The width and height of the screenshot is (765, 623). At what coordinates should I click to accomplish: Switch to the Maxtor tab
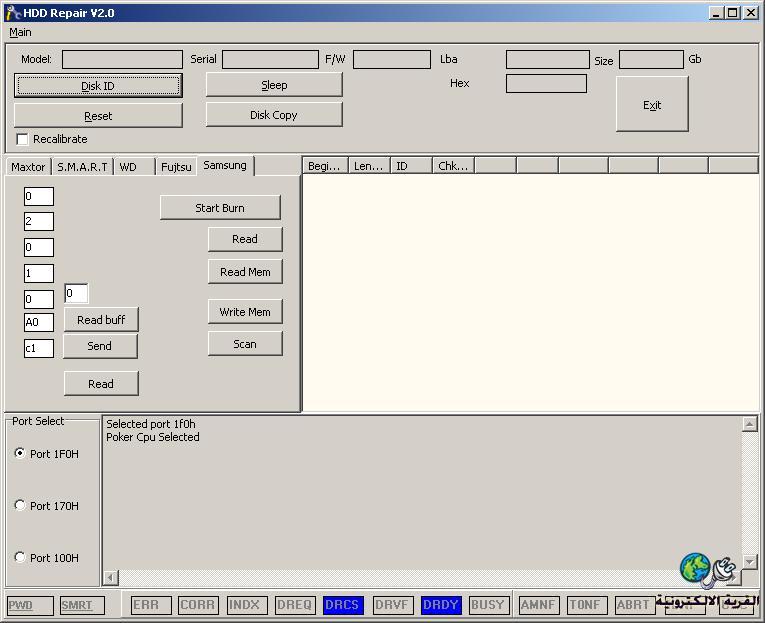click(28, 167)
